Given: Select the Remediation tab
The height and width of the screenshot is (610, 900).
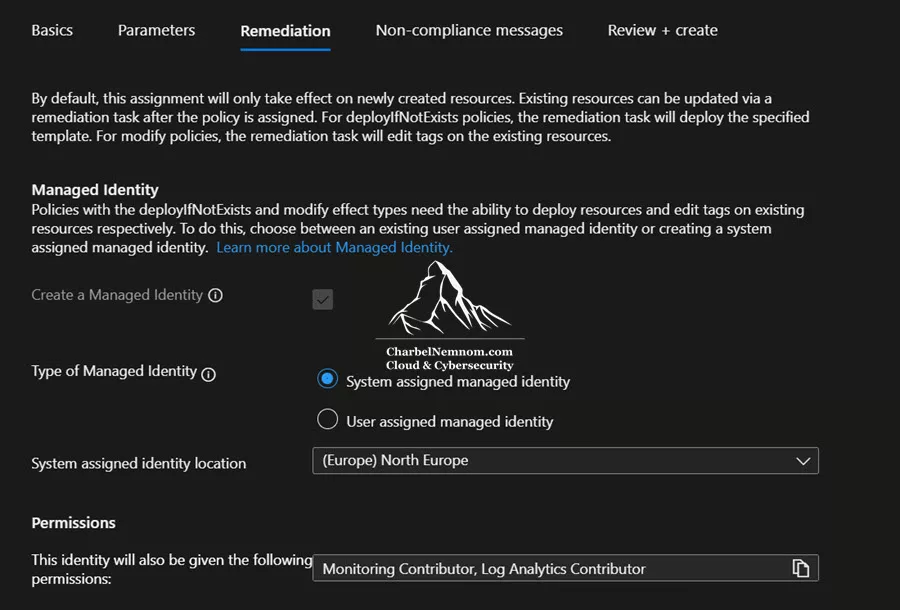Looking at the screenshot, I should click(x=285, y=31).
